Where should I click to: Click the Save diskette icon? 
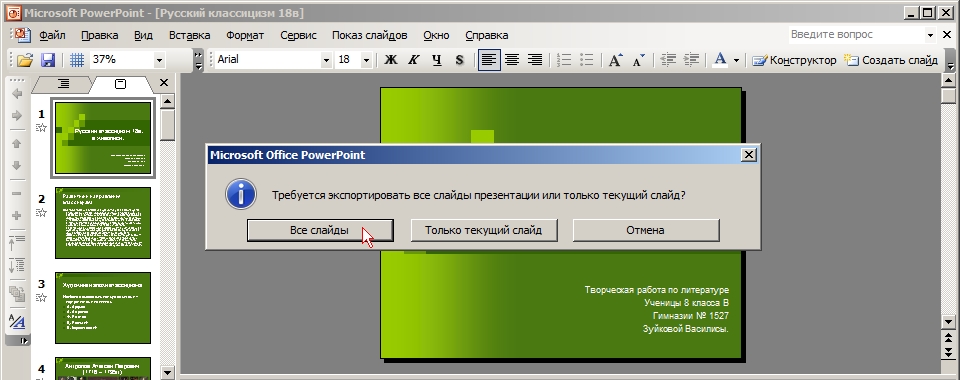(48, 60)
